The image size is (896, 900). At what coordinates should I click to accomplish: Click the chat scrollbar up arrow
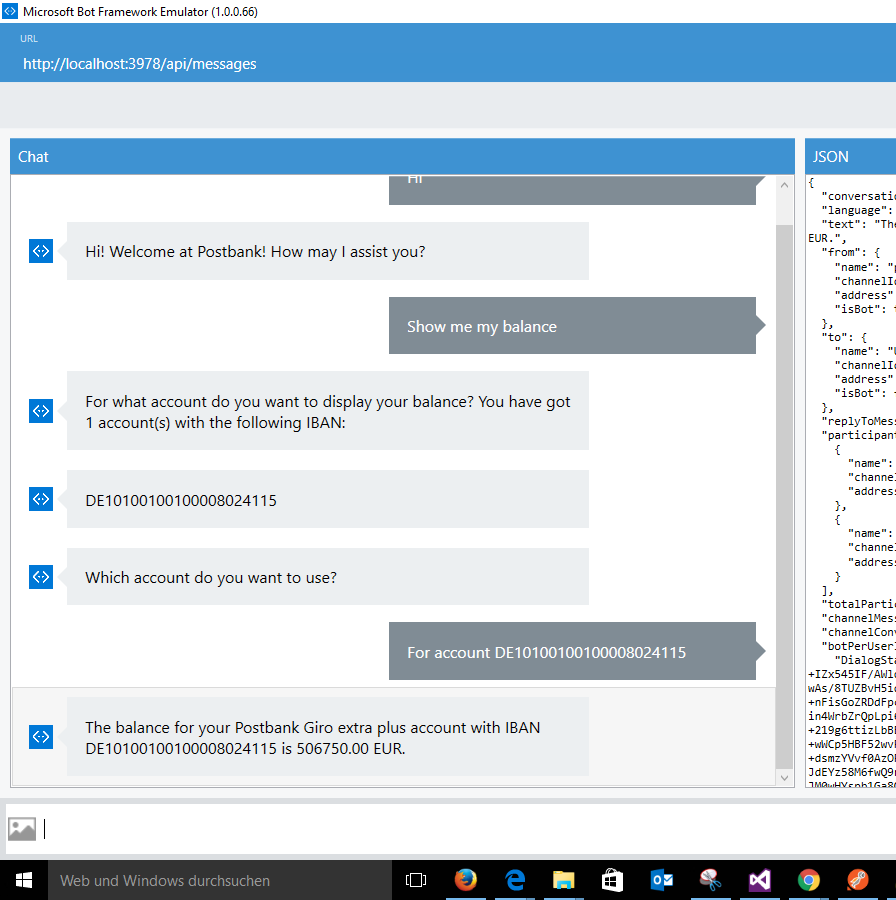[784, 185]
